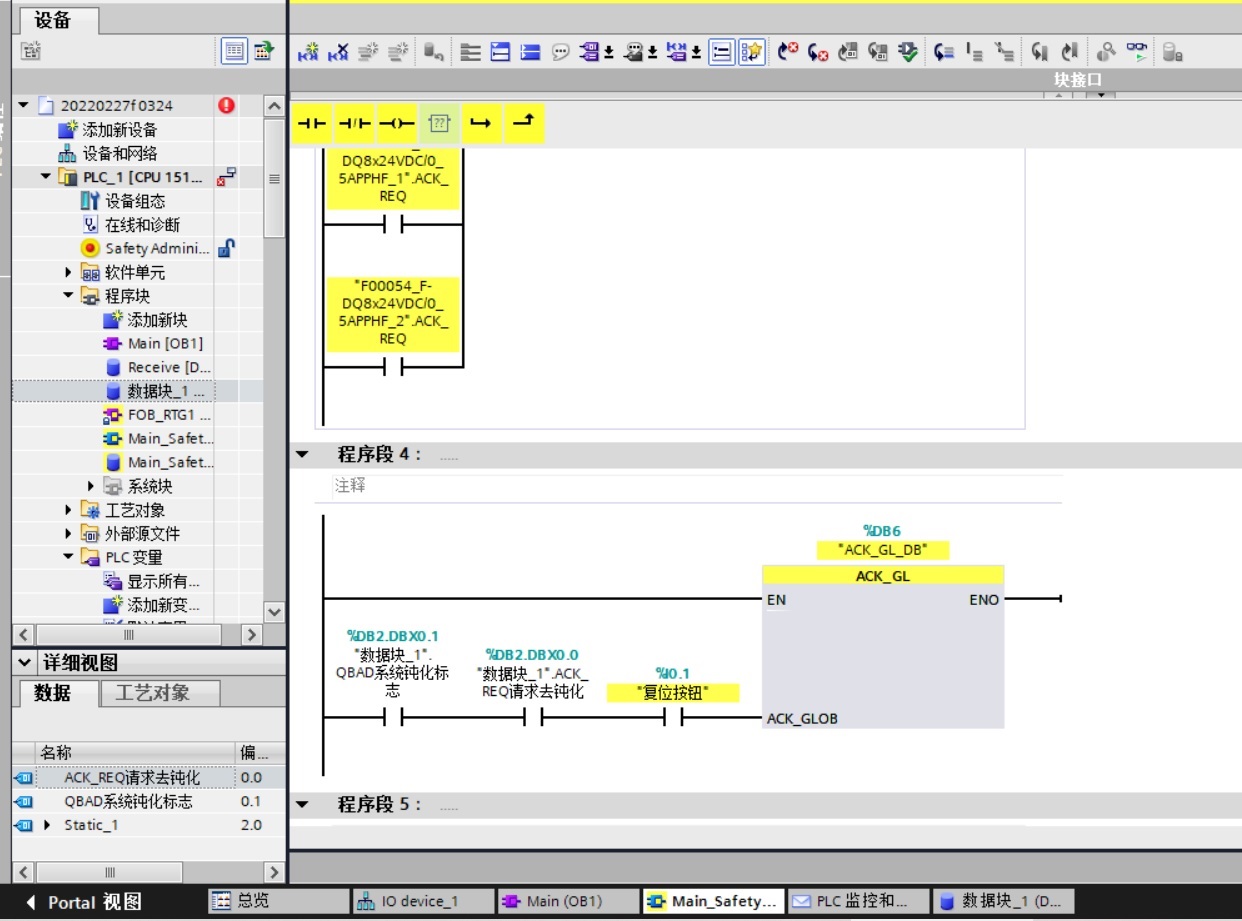Image resolution: width=1242 pixels, height=921 pixels.
Task: Insert a normally open contact
Action: click(x=313, y=123)
